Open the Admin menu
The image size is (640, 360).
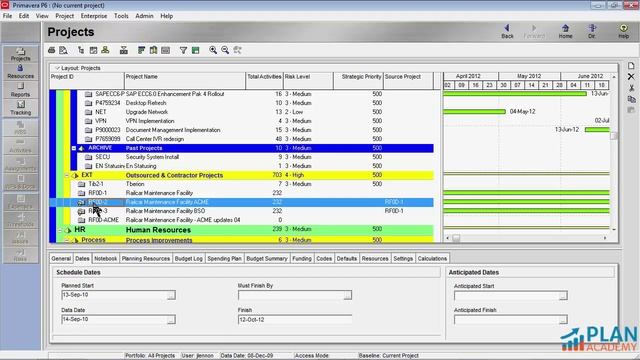pyautogui.click(x=144, y=16)
